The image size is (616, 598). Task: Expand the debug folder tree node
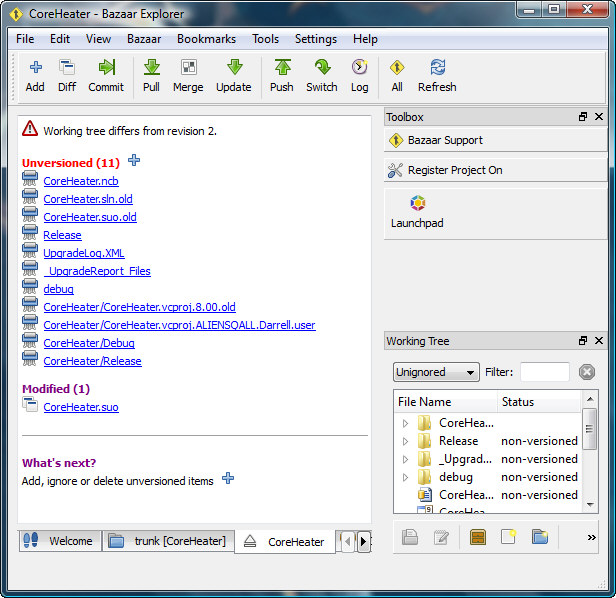tap(406, 477)
